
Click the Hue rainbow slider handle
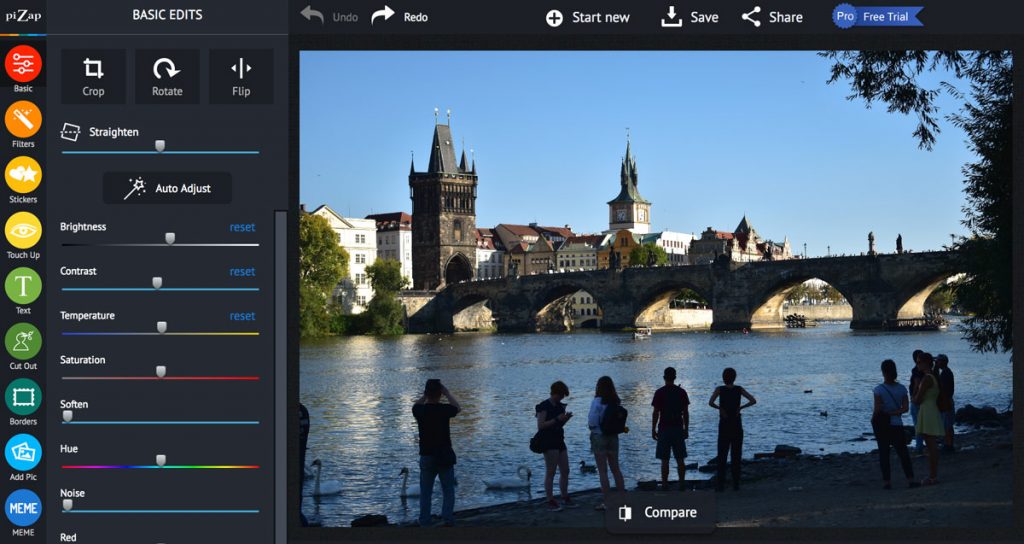pyautogui.click(x=160, y=461)
